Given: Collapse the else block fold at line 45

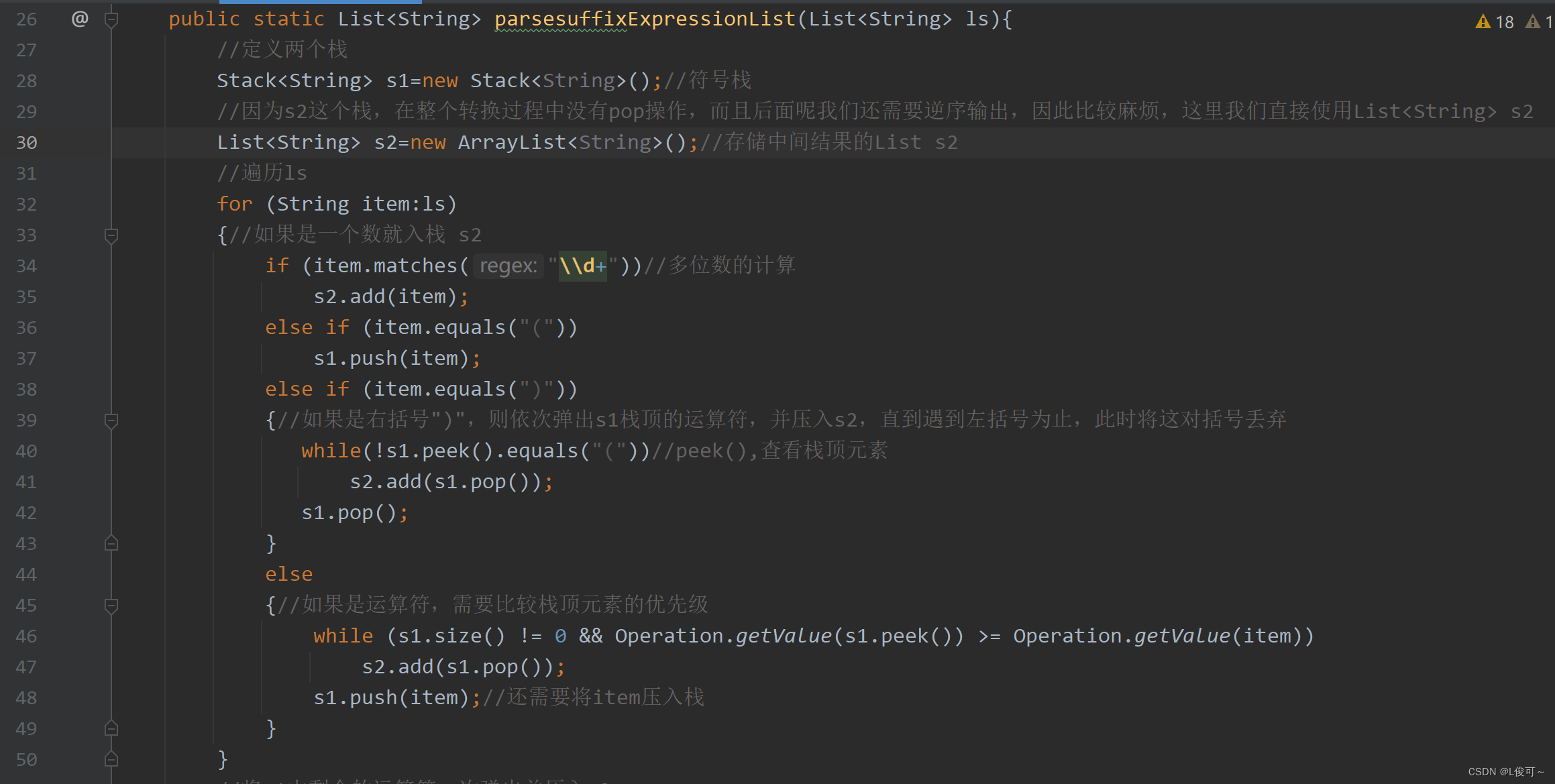Looking at the screenshot, I should click(111, 606).
